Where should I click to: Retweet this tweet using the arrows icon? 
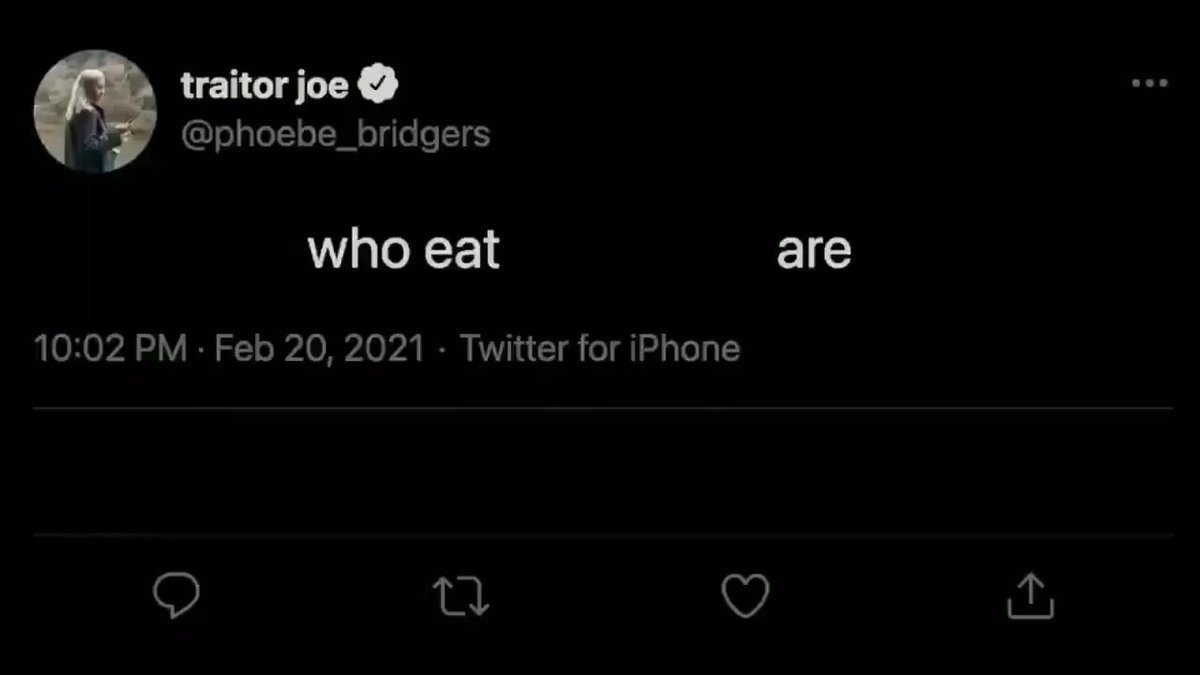(461, 597)
